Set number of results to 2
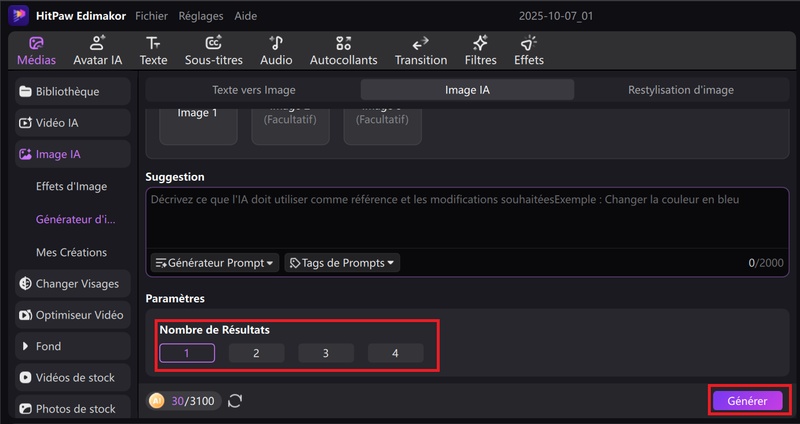Viewport: 800px width, 424px height. pyautogui.click(x=256, y=353)
